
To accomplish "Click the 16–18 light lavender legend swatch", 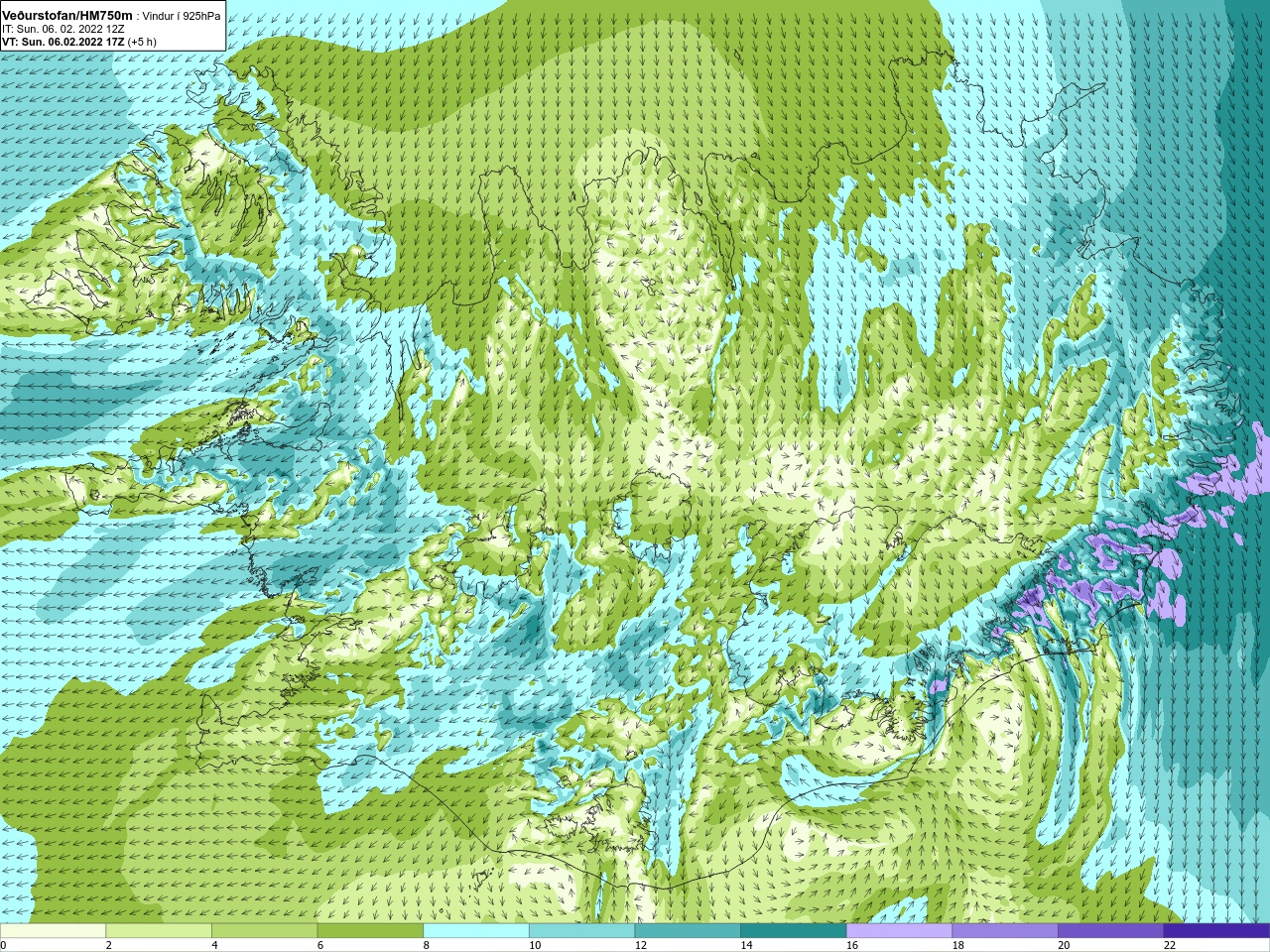I will pyautogui.click(x=899, y=931).
